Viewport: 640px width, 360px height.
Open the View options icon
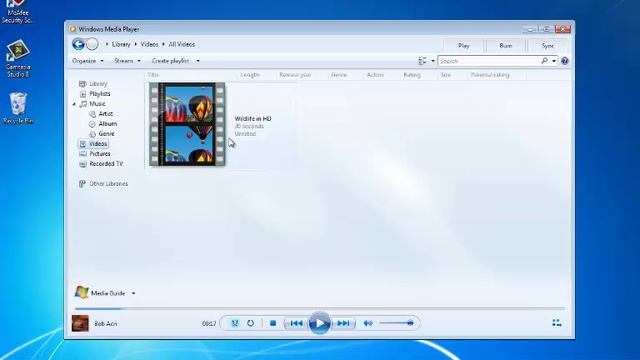422,61
